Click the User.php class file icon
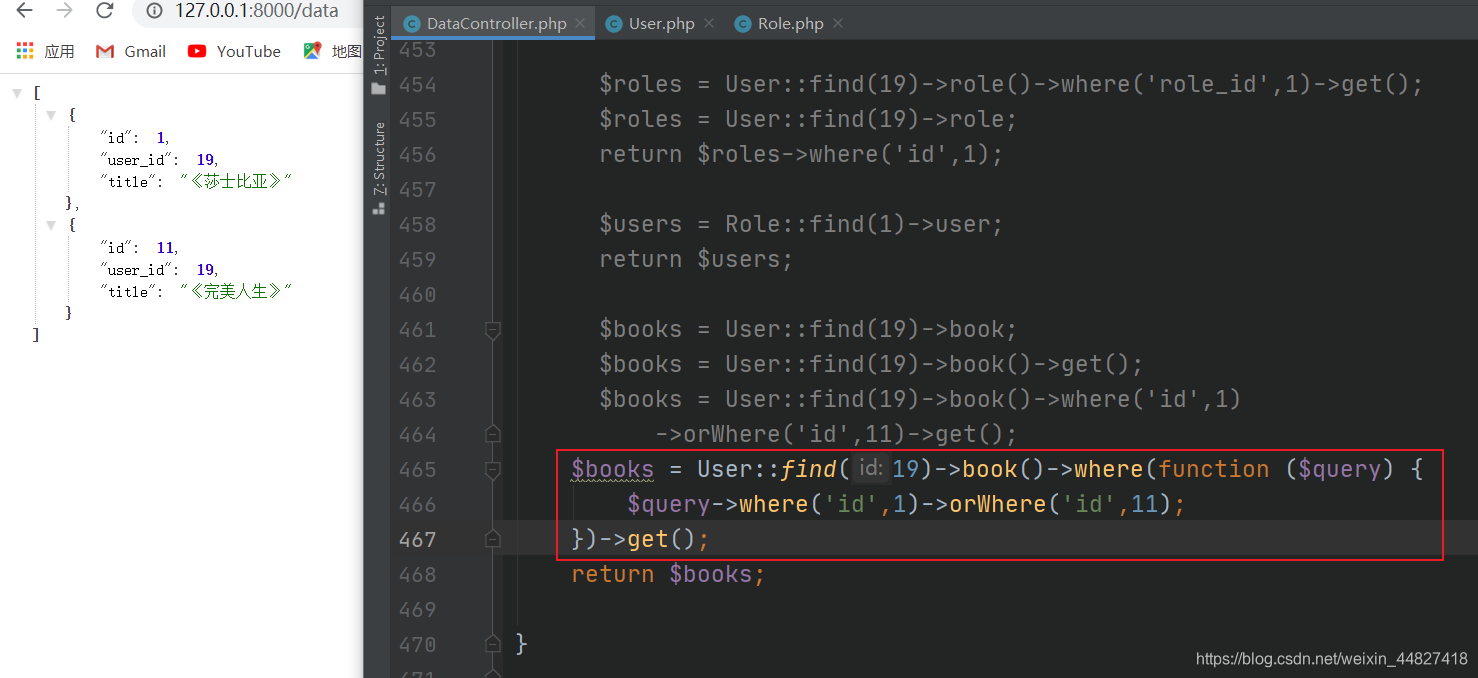 click(613, 23)
